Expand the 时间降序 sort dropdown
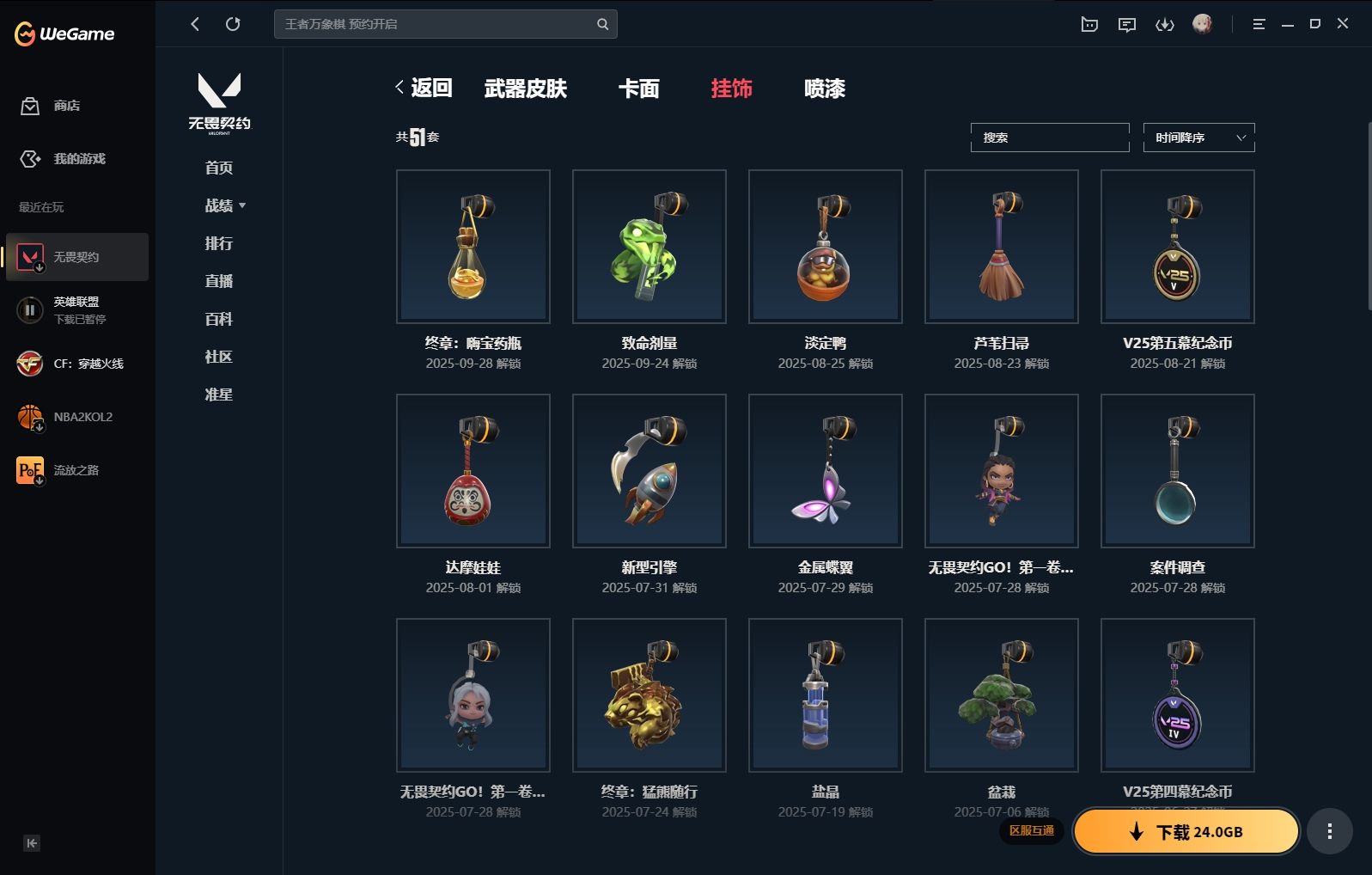Viewport: 1372px width, 875px height. click(x=1198, y=138)
